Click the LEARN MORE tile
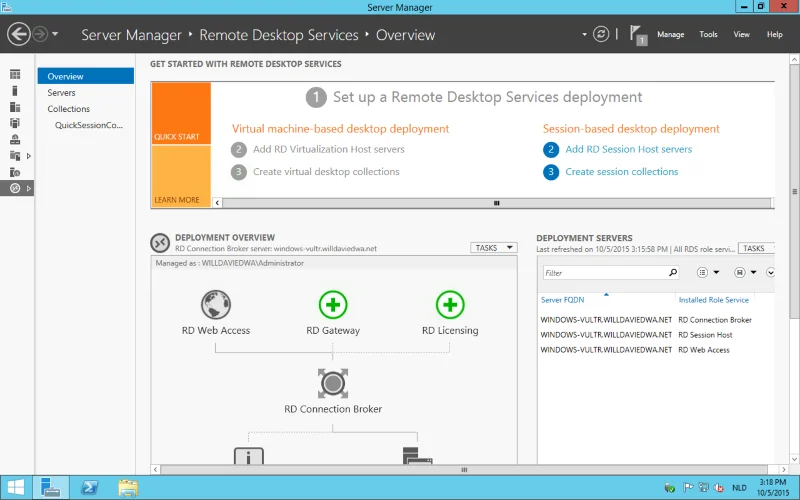The width and height of the screenshot is (800, 500). [181, 177]
